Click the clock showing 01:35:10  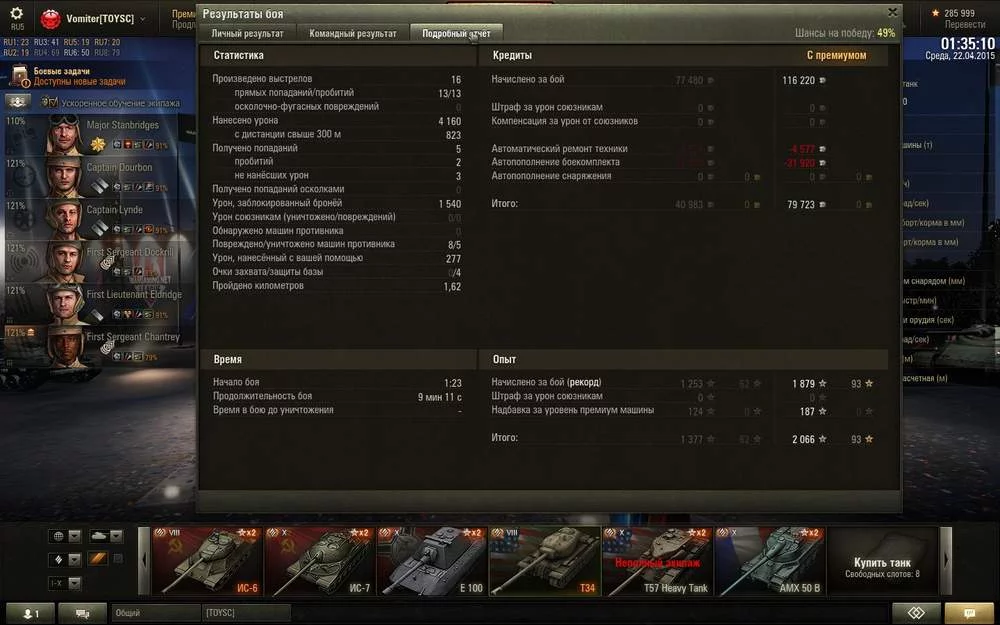(967, 43)
